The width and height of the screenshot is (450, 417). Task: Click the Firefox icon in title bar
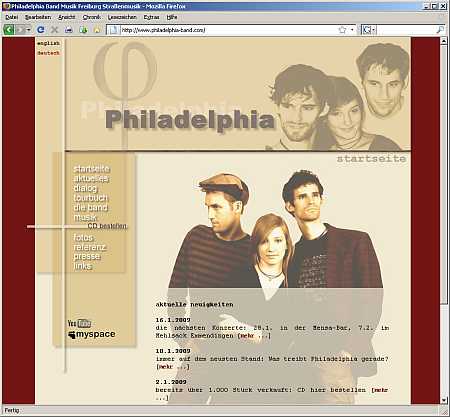[6, 6]
